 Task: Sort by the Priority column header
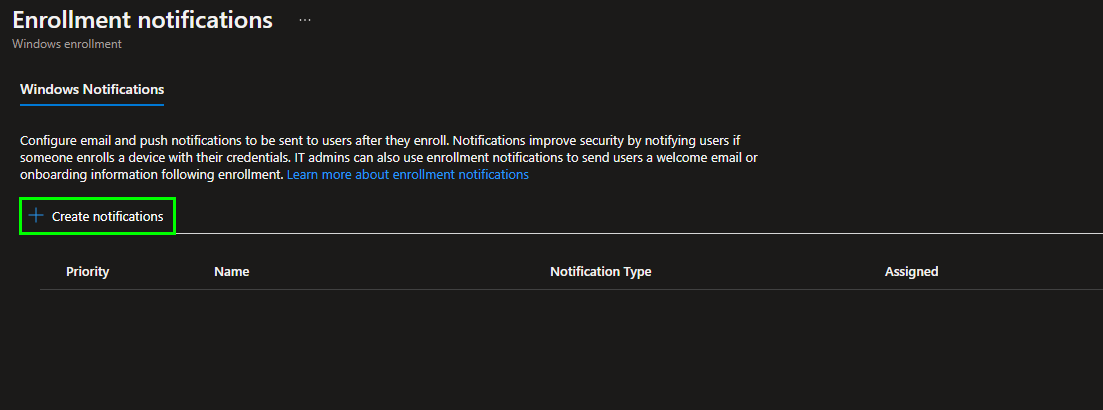(x=87, y=272)
